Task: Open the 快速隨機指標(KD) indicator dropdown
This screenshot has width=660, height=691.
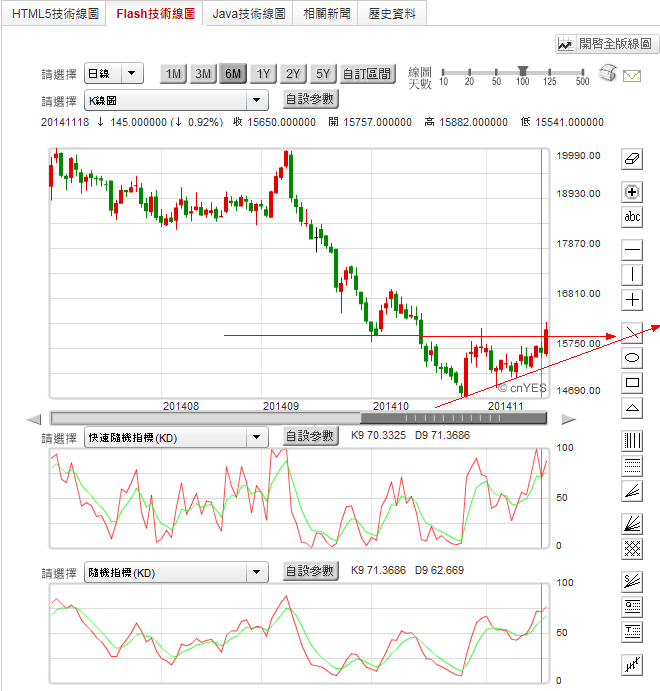Action: tap(176, 438)
